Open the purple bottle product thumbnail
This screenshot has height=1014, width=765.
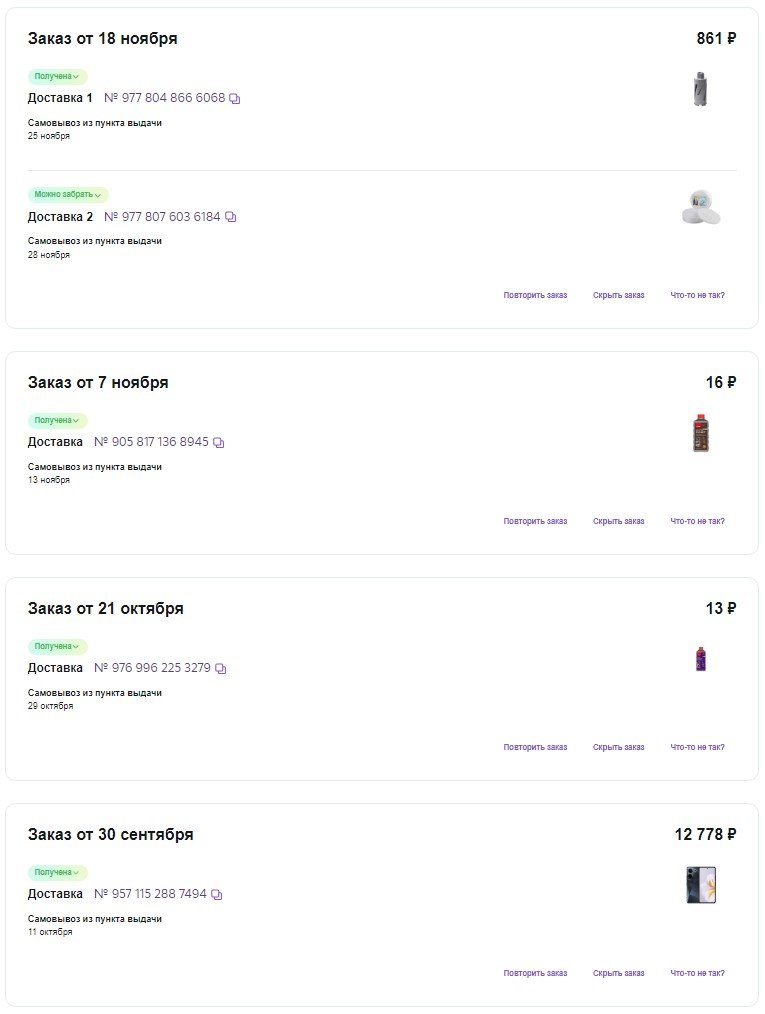coord(701,659)
